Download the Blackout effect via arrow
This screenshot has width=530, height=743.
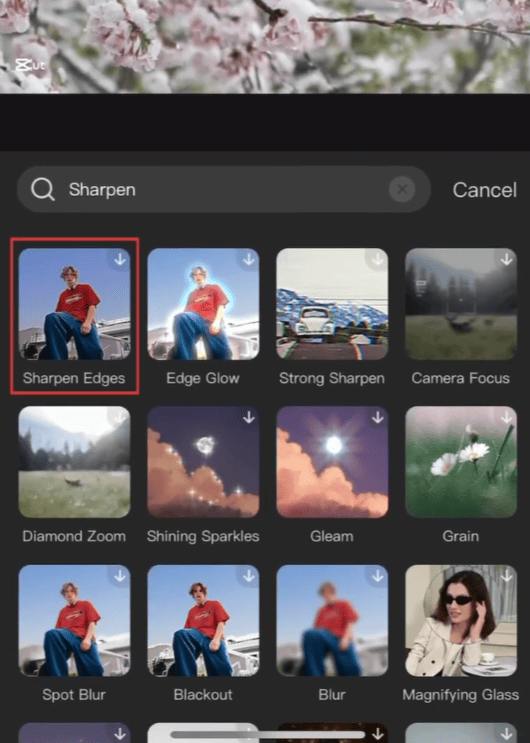(249, 575)
